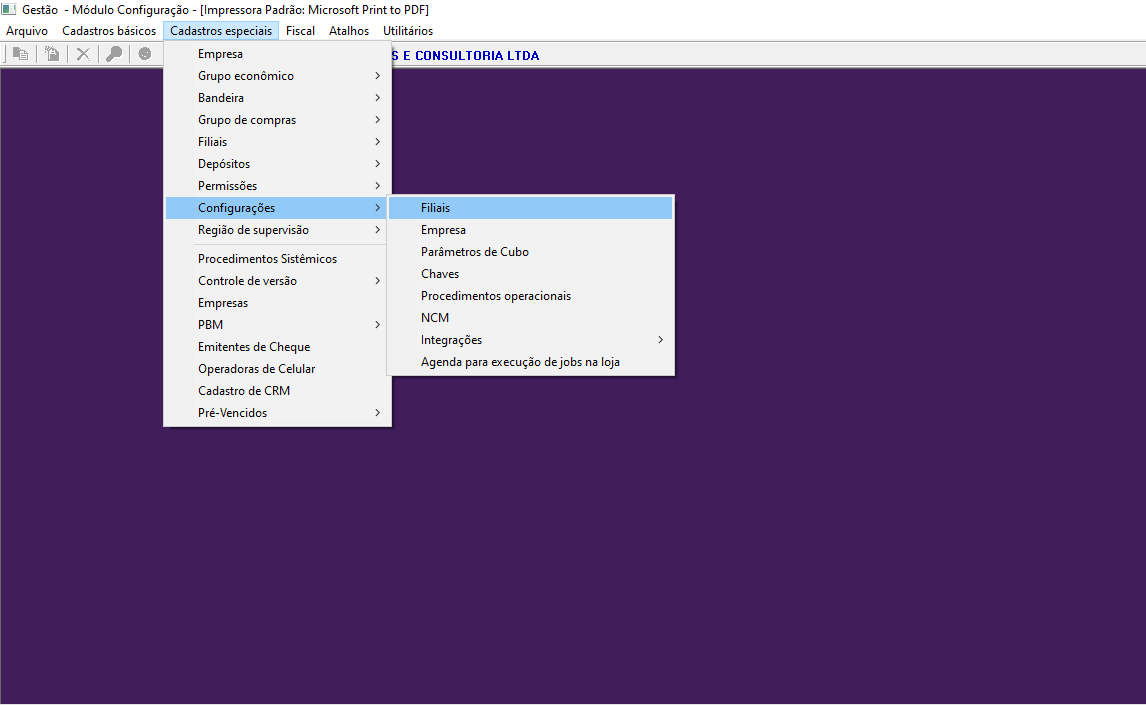The width and height of the screenshot is (1146, 705).
Task: Click the round face toolbar icon
Action: click(145, 54)
